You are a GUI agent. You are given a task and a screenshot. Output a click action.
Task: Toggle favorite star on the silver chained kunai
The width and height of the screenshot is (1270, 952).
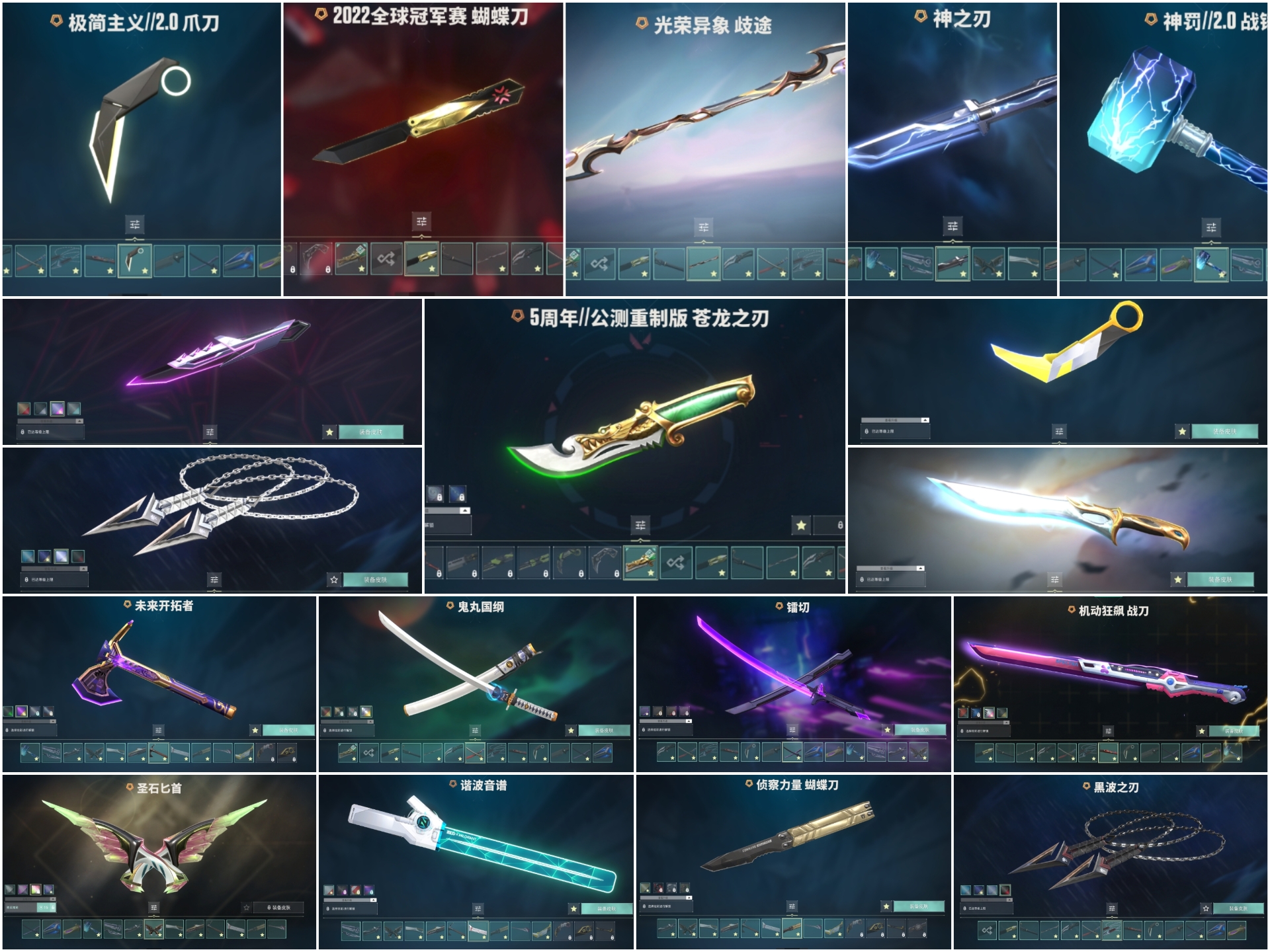pyautogui.click(x=334, y=580)
